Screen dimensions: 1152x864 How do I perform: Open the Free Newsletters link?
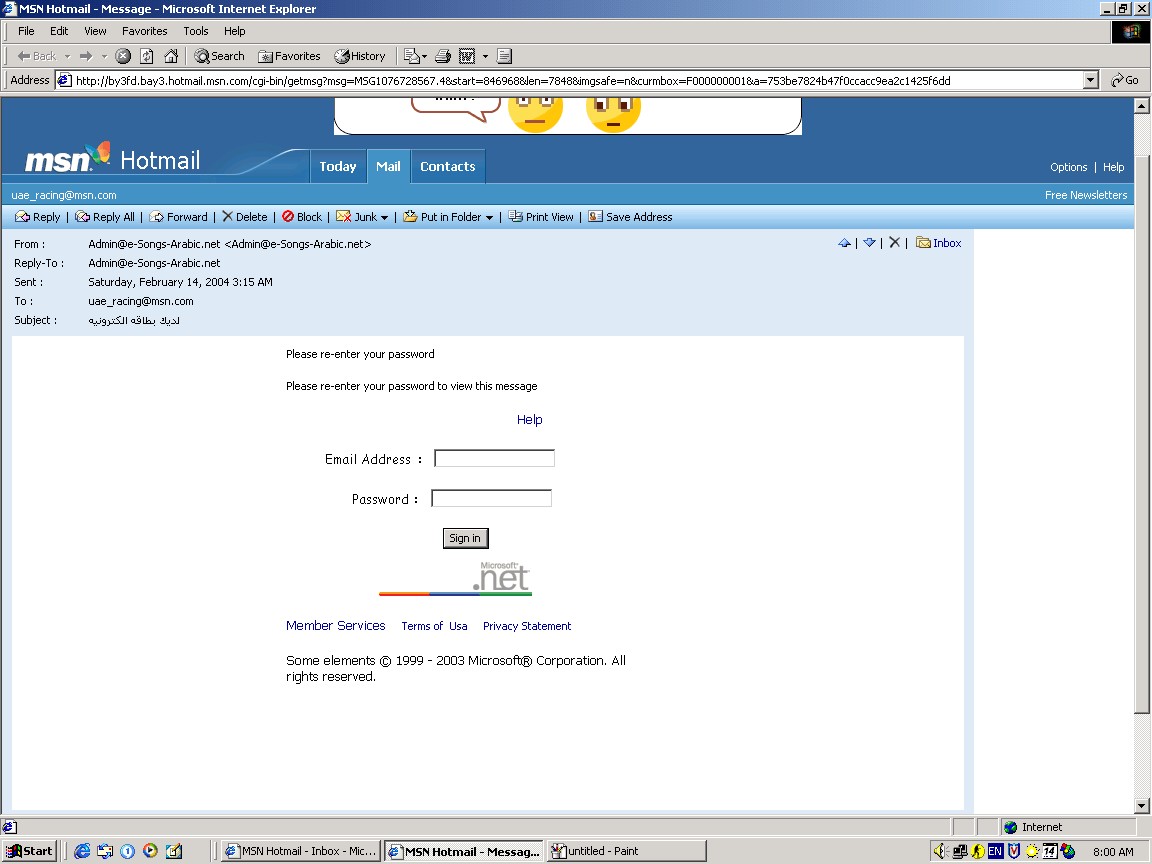[1086, 195]
